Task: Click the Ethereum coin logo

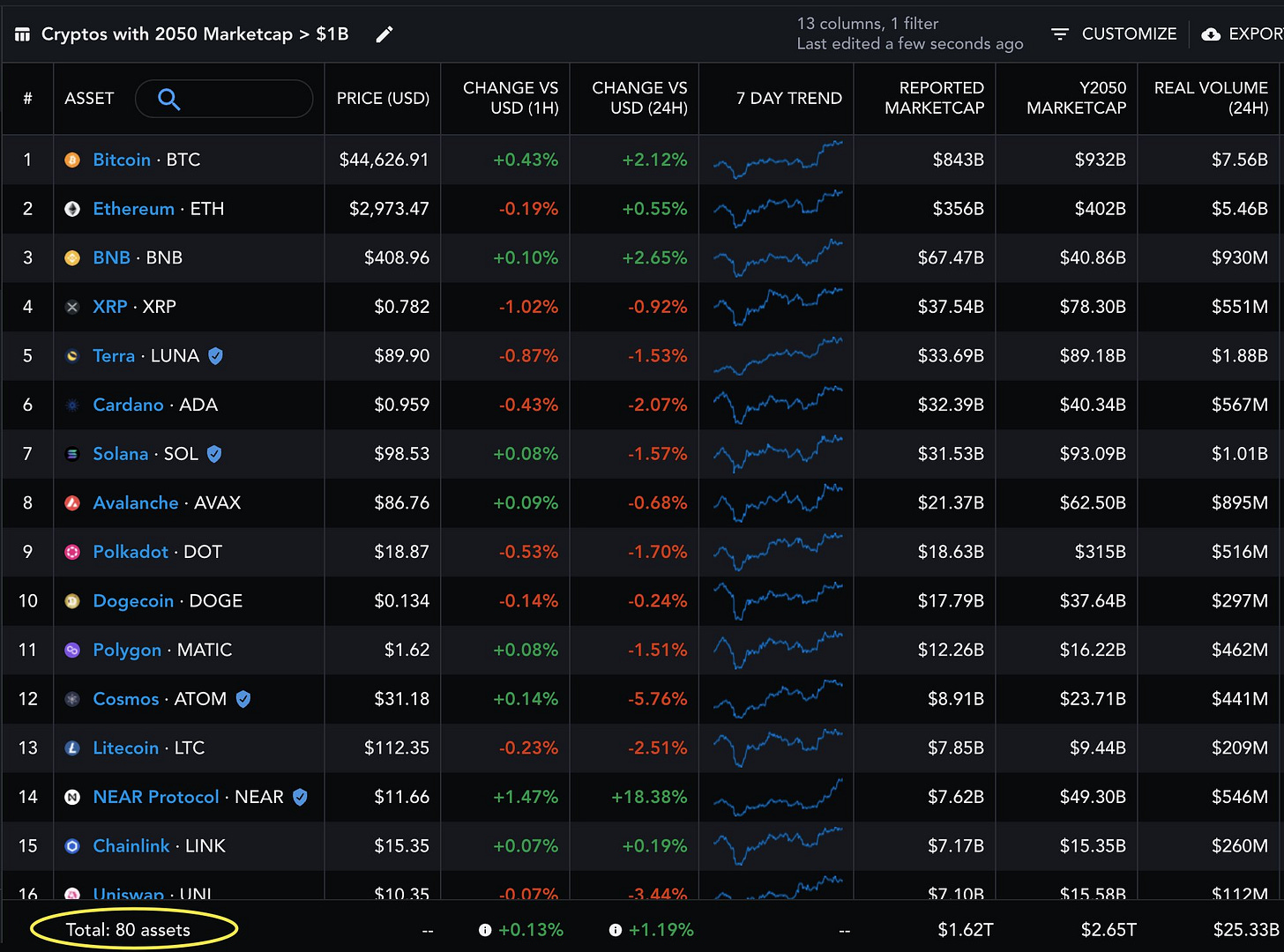Action: [x=72, y=209]
